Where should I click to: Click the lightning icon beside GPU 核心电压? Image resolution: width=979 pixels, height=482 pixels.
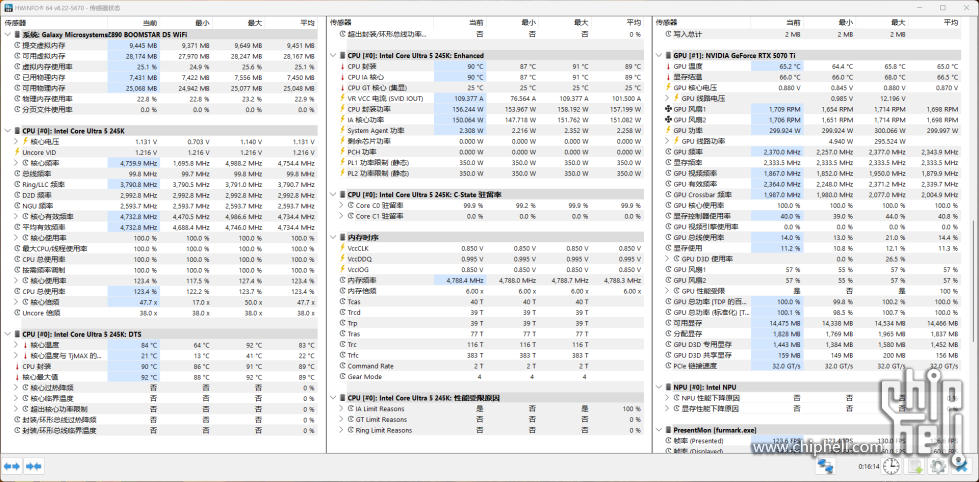pyautogui.click(x=667, y=87)
